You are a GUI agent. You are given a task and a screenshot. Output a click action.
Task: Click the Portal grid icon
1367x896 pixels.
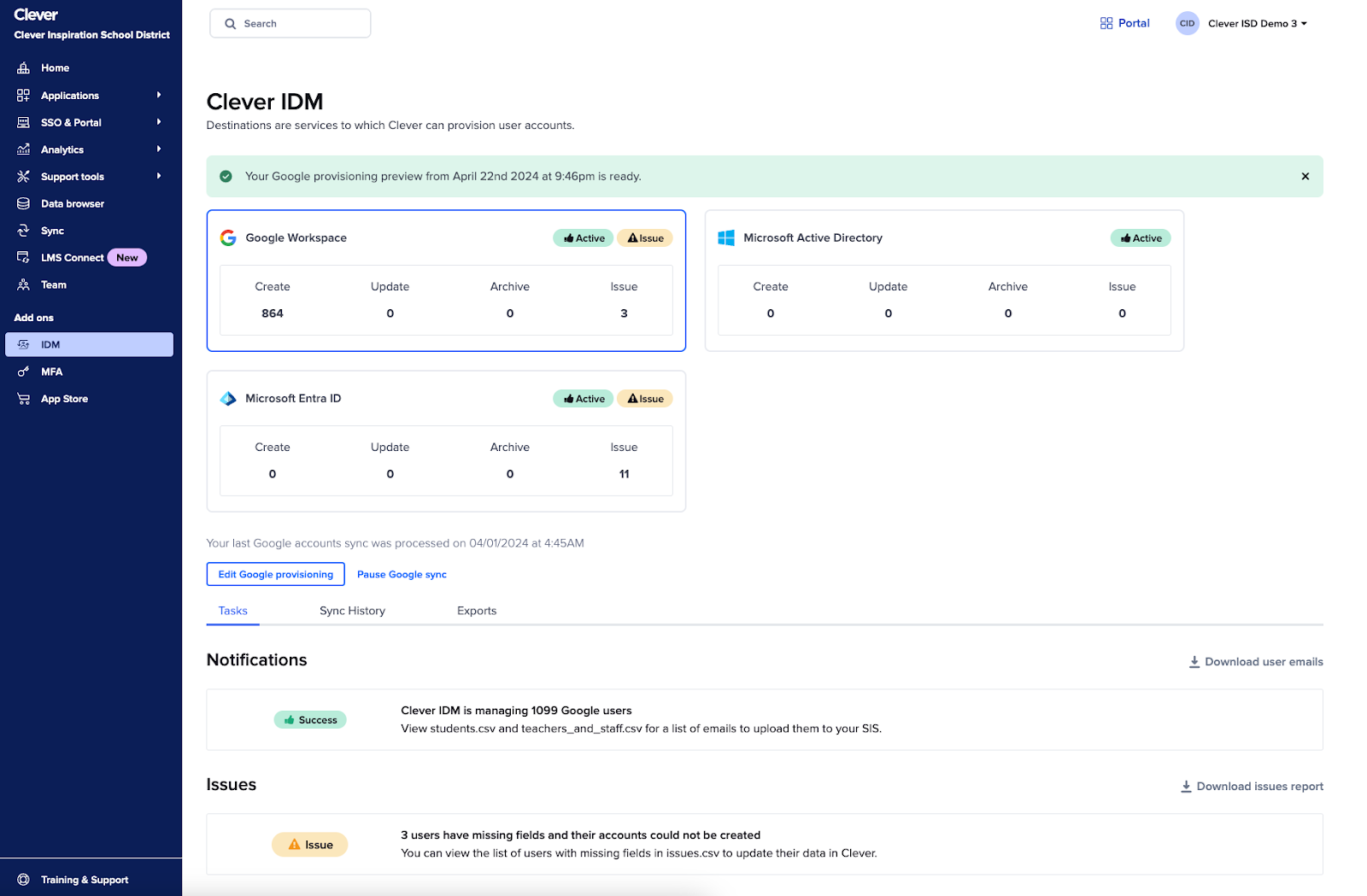pos(1106,24)
